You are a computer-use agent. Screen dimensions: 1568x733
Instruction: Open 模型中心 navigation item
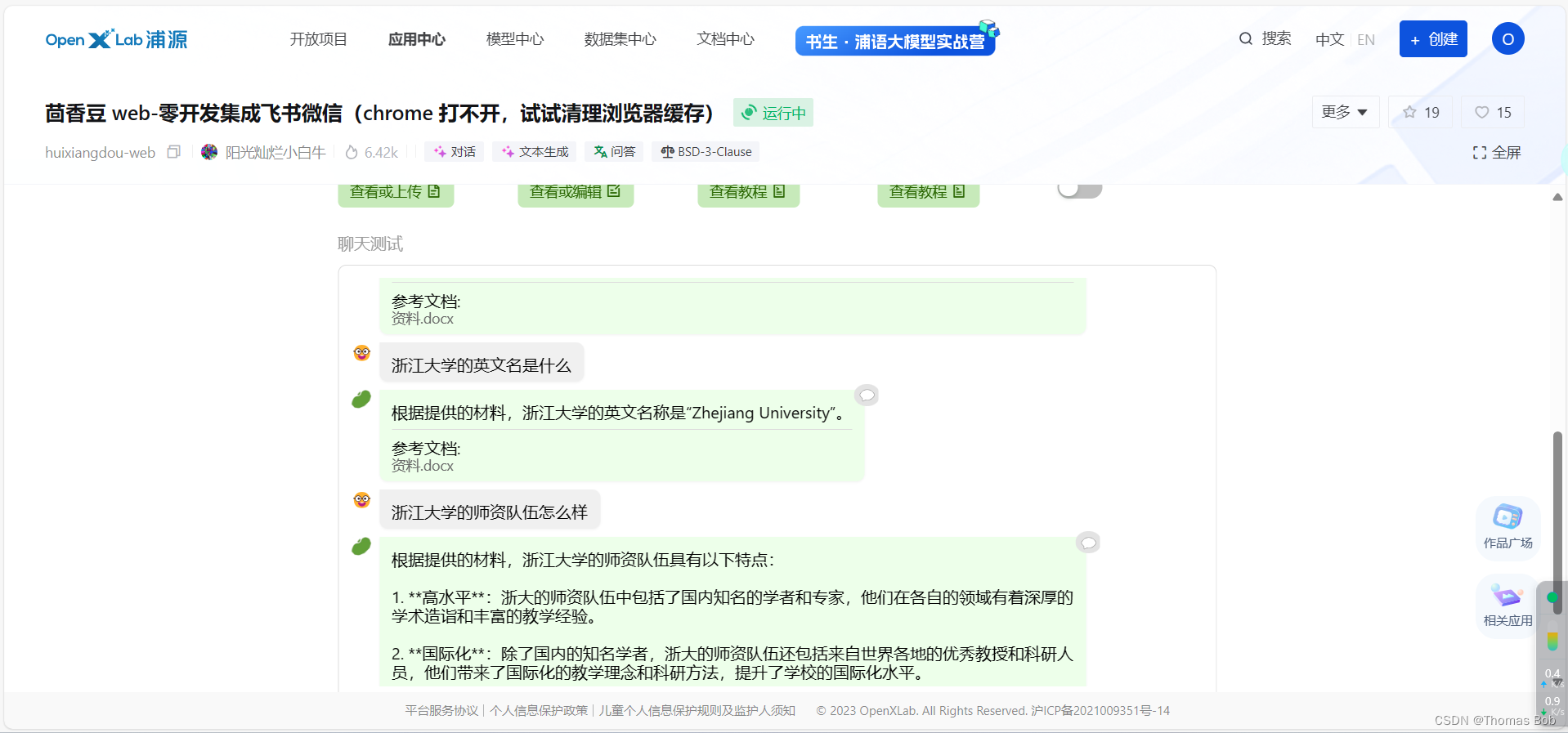click(514, 39)
